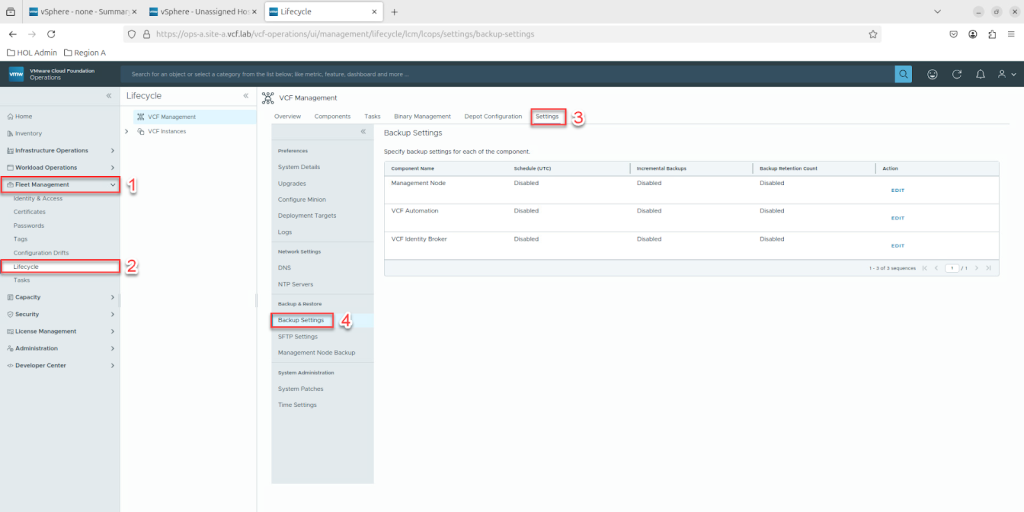Click the page number field

tap(952, 268)
